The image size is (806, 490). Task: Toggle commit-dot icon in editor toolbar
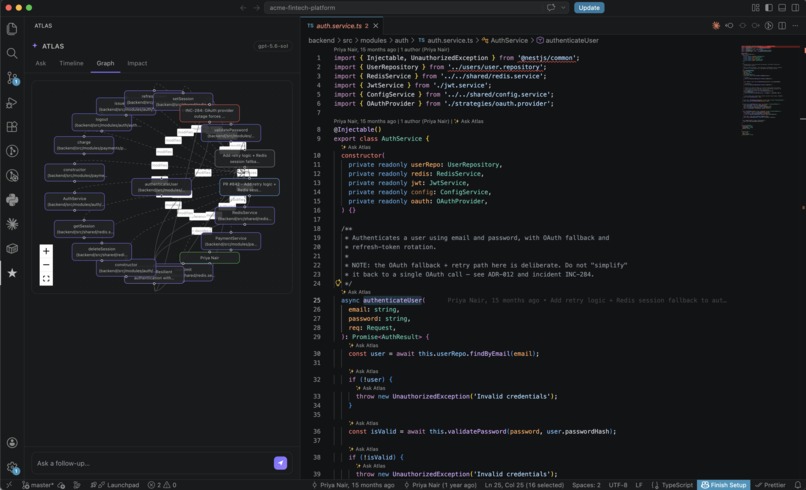pos(742,26)
